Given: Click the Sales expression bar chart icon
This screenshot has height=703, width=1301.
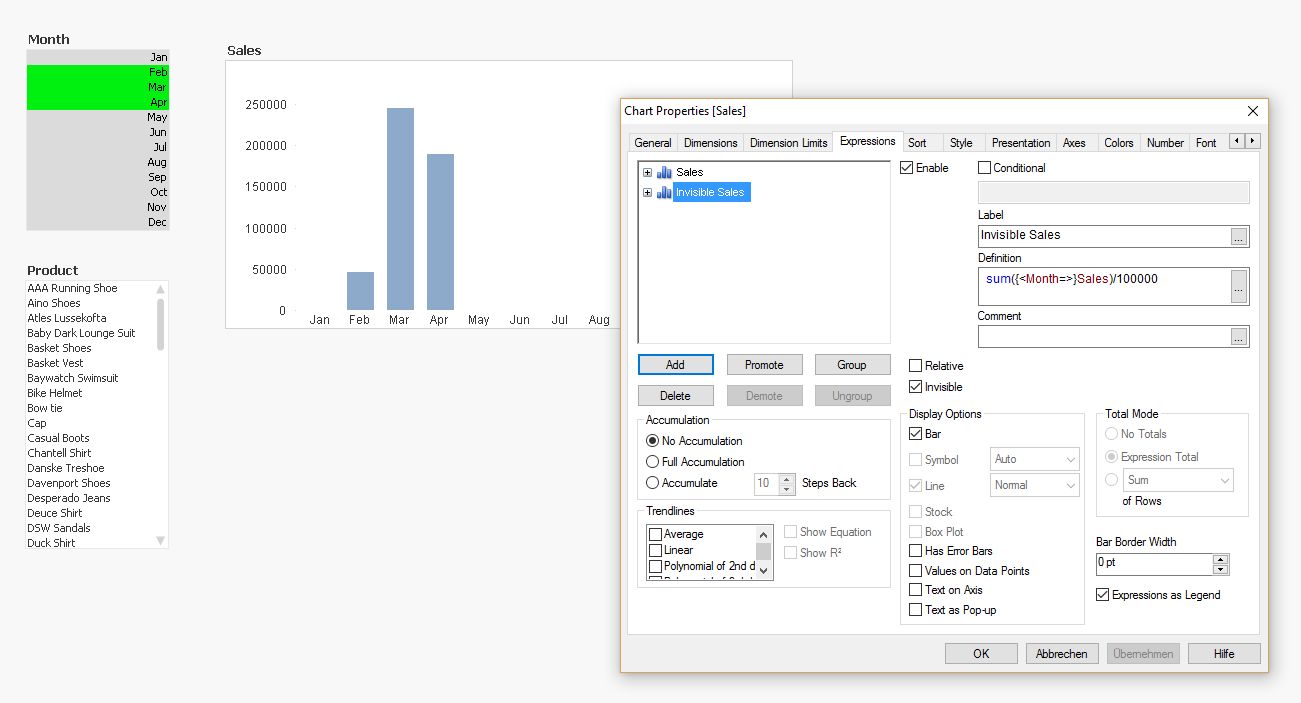Looking at the screenshot, I should coord(664,172).
